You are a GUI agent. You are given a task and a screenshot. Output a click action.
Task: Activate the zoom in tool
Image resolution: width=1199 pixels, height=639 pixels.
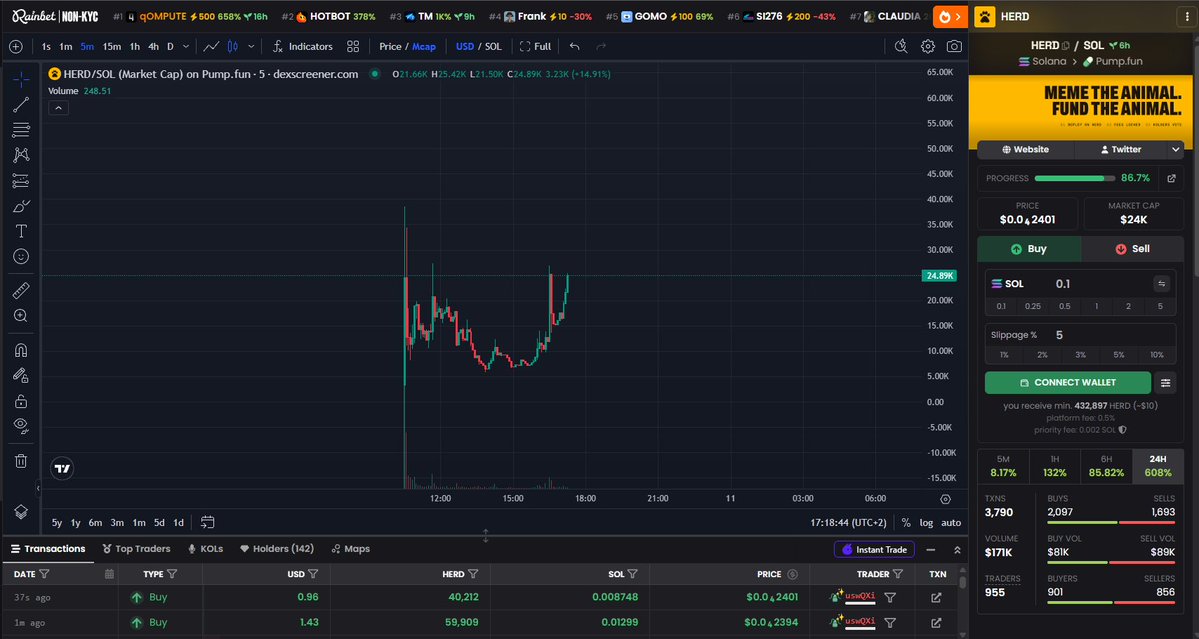point(21,316)
